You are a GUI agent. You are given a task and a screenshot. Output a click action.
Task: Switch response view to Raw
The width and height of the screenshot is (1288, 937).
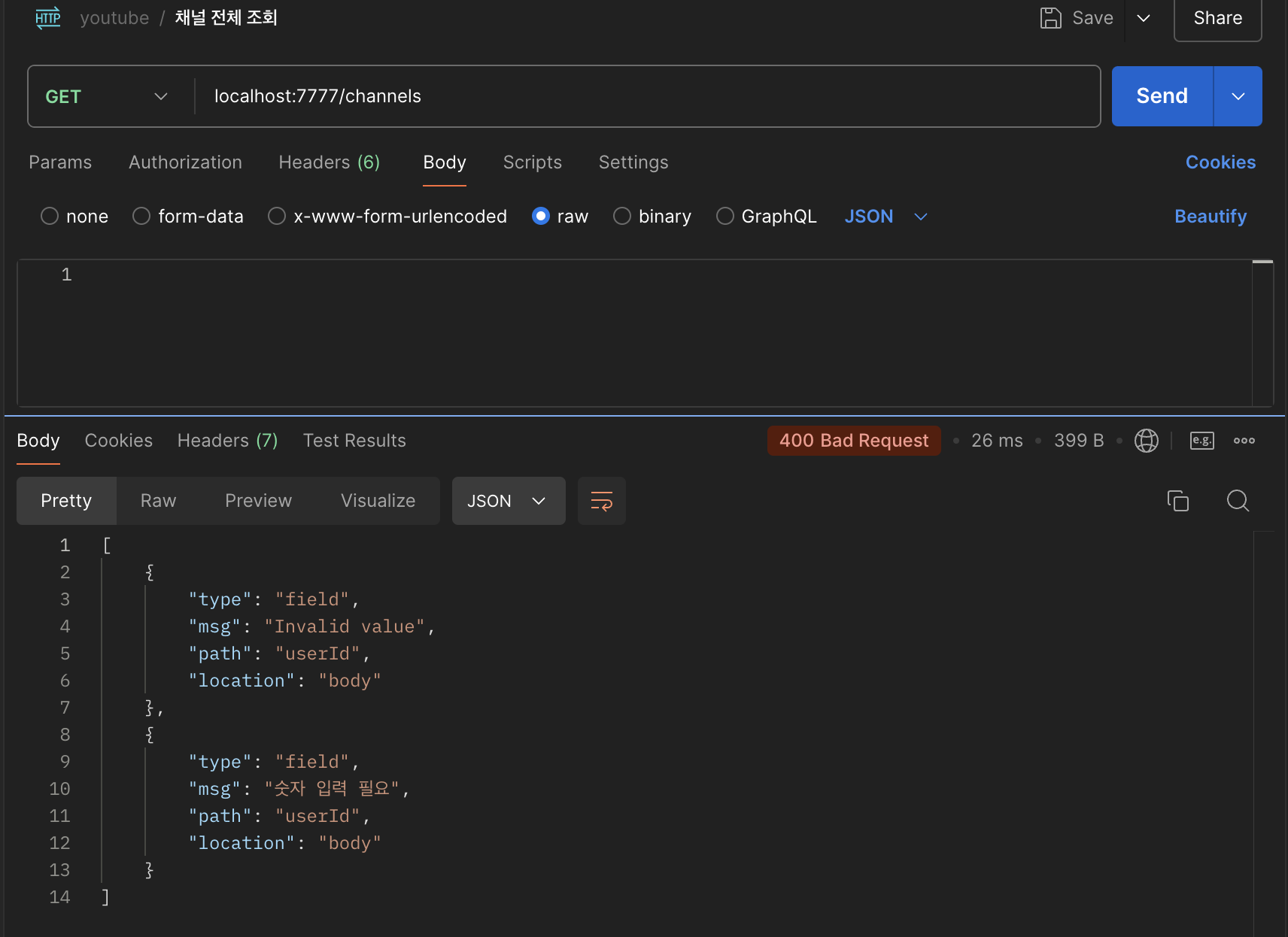click(158, 501)
